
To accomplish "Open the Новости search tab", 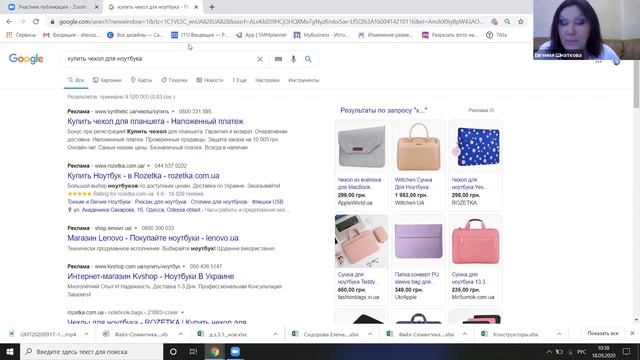I will pyautogui.click(x=210, y=80).
